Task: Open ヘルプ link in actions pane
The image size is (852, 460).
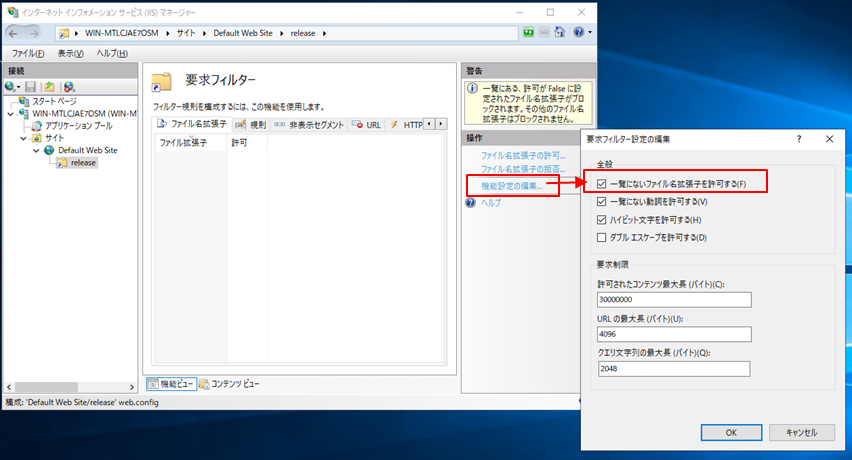Action: [x=491, y=203]
